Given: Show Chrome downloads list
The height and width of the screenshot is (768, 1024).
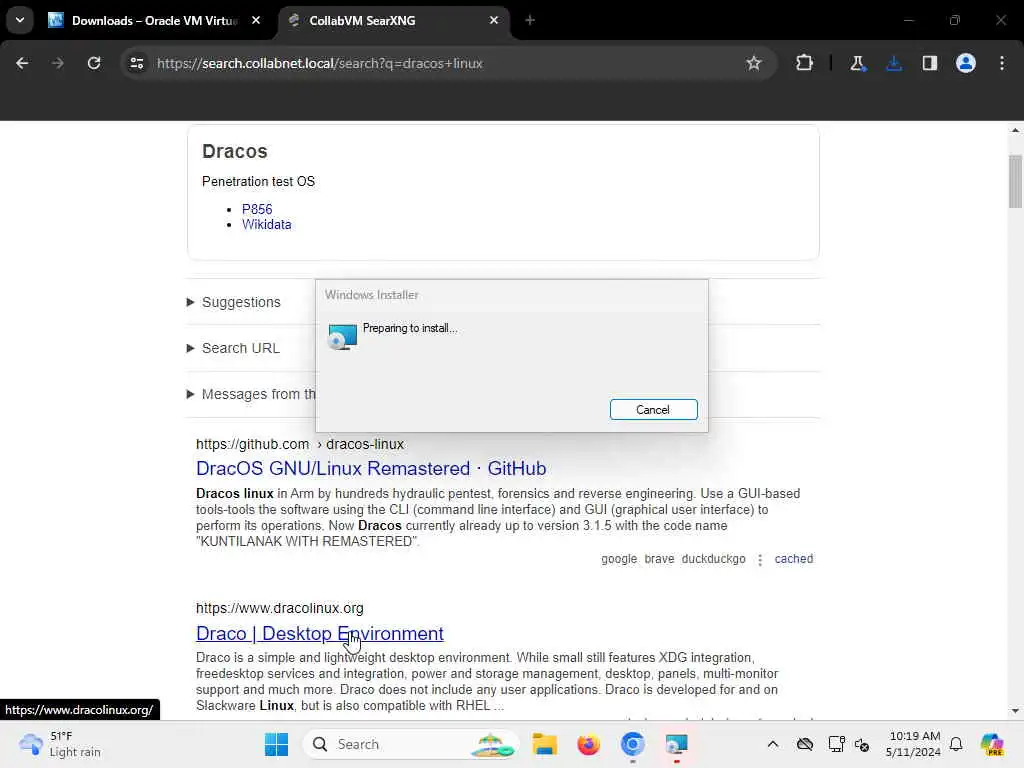Looking at the screenshot, I should click(893, 63).
